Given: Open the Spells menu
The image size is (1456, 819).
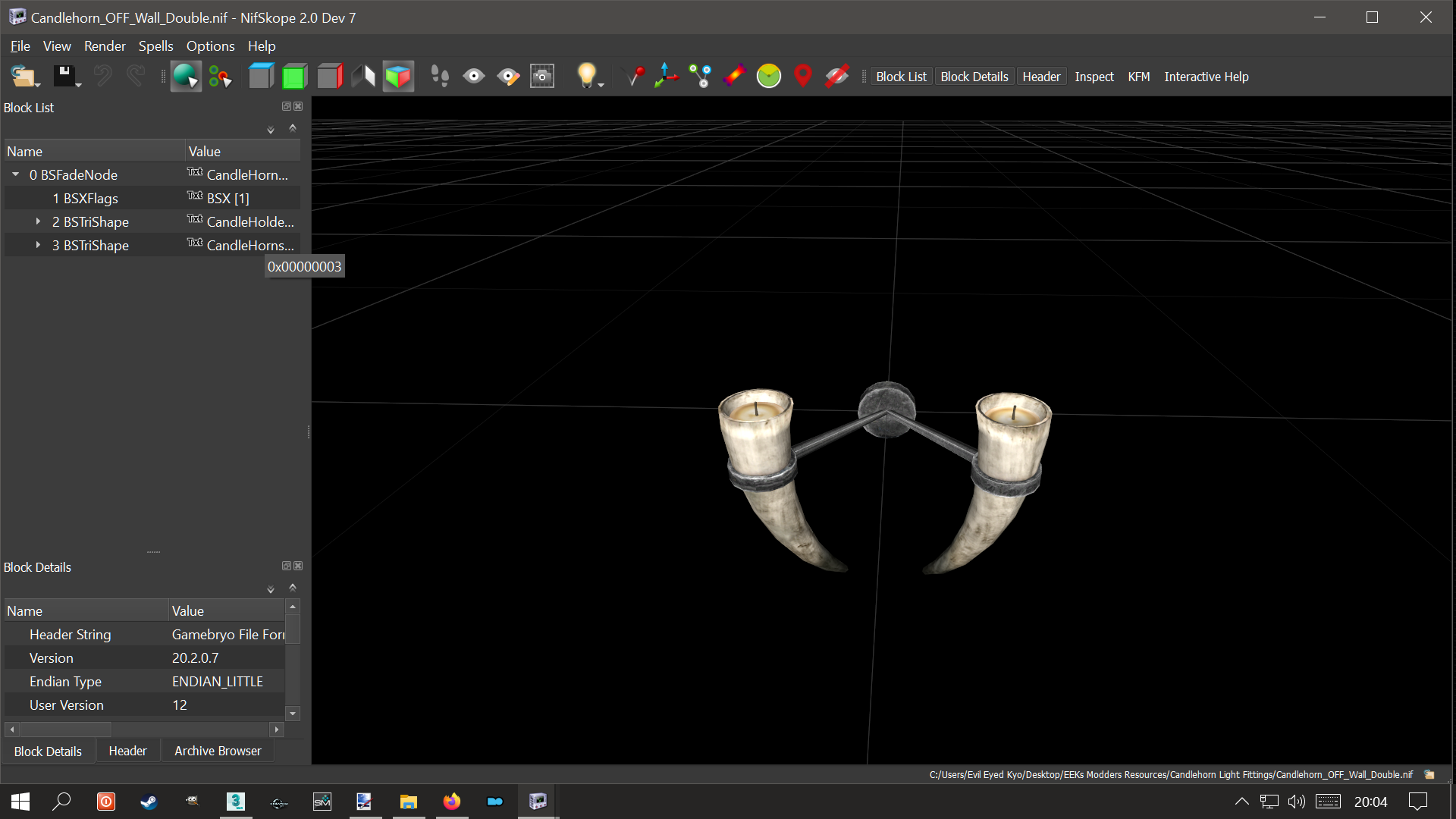Looking at the screenshot, I should coord(155,46).
